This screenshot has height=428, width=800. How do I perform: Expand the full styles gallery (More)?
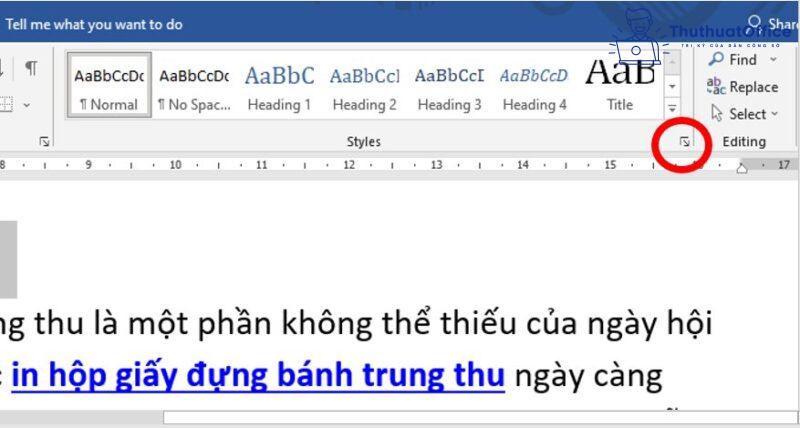(672, 108)
